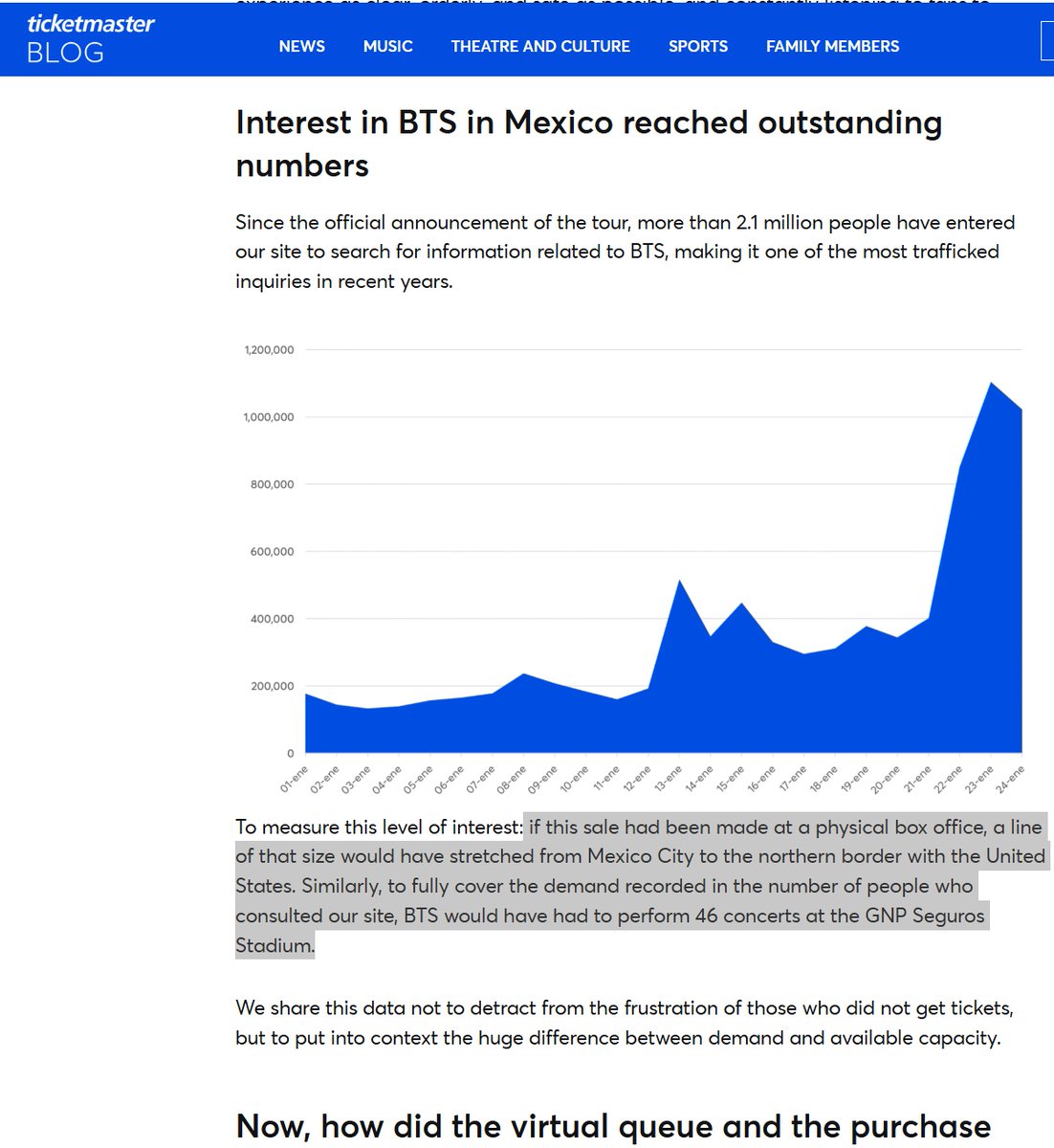1054x1148 pixels.
Task: Click the 1,000,000 y-axis label
Action: pos(269,417)
